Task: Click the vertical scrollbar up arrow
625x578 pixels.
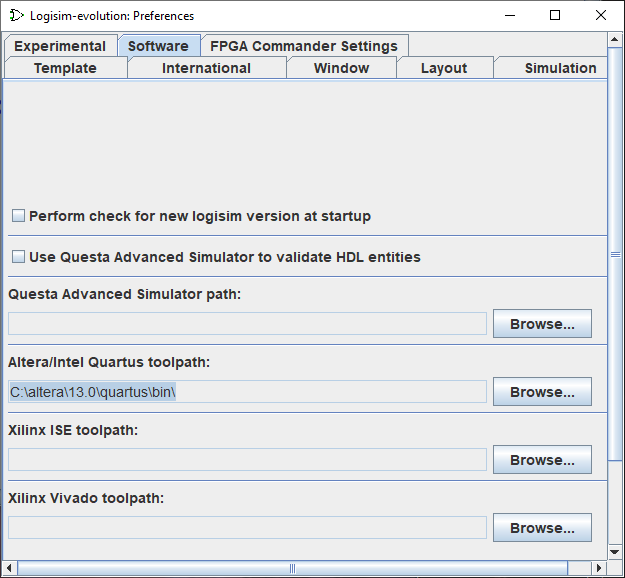Action: coord(614,39)
